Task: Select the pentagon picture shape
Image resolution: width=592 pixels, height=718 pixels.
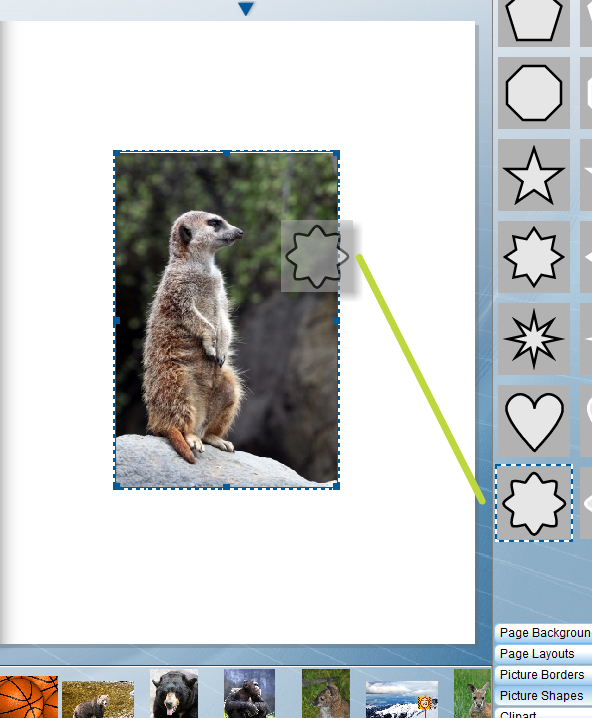Action: (534, 23)
